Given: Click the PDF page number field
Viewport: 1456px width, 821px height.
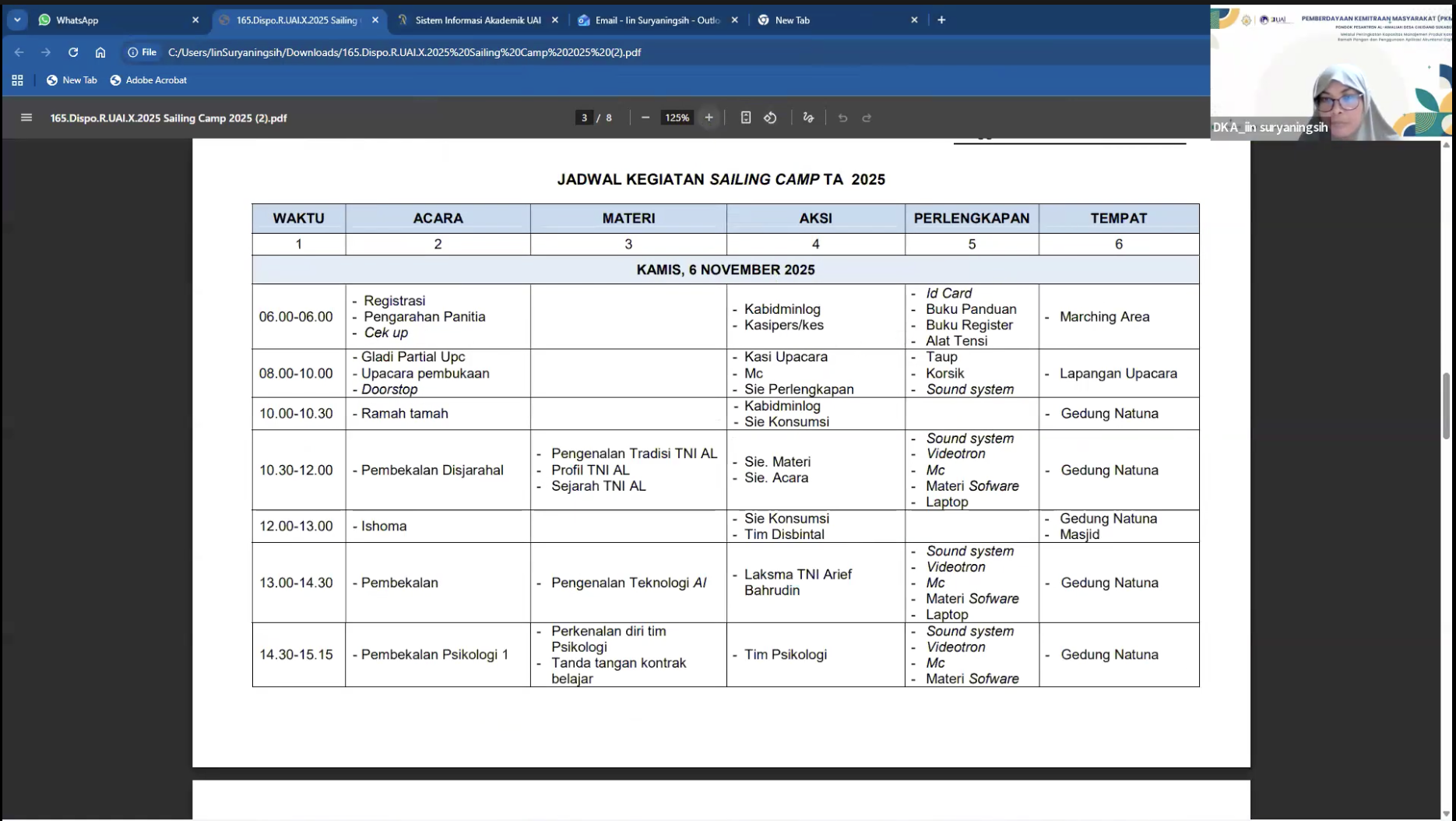Looking at the screenshot, I should (584, 118).
